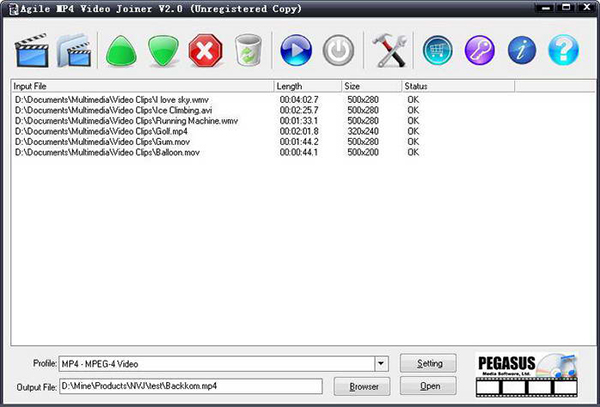Viewport: 600px width, 407px height.
Task: Click the add video file clapperboard icon
Action: pos(30,49)
